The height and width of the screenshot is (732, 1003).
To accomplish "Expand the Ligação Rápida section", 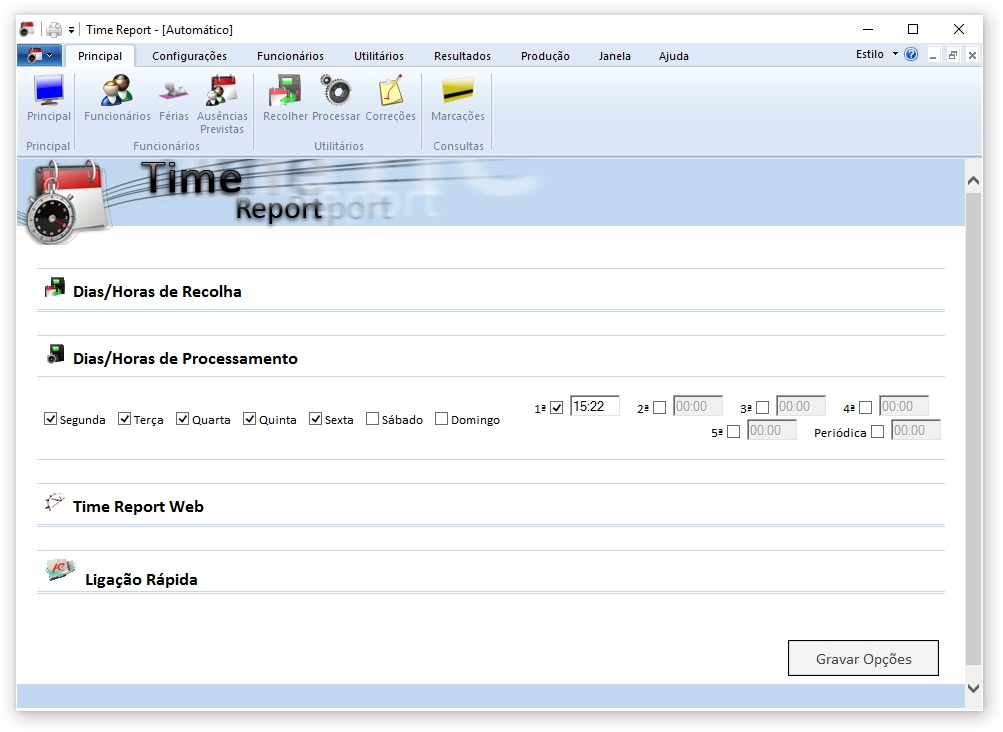I will 141,580.
